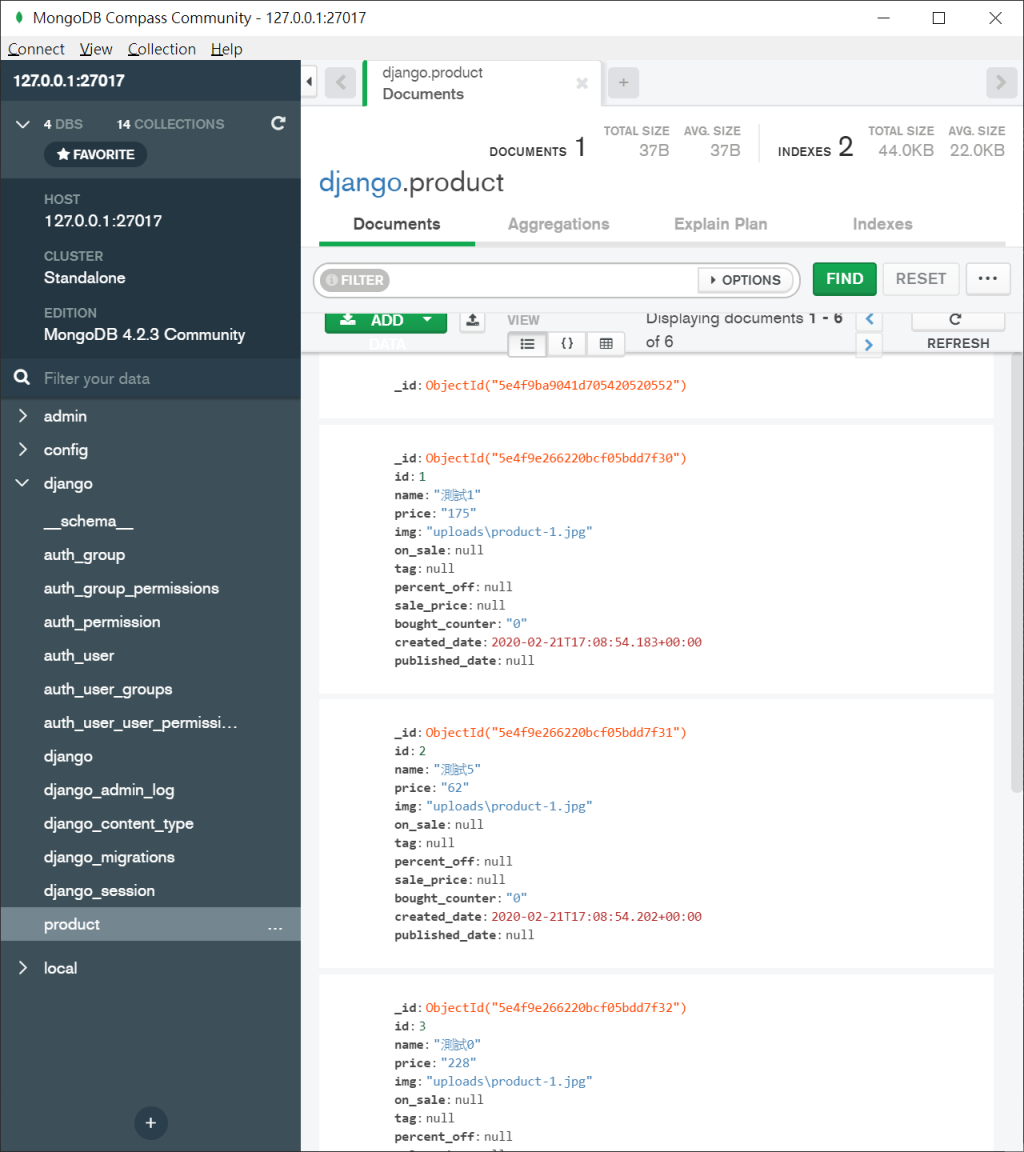Click the green ADD DATA button
This screenshot has width=1024, height=1152.
click(386, 321)
